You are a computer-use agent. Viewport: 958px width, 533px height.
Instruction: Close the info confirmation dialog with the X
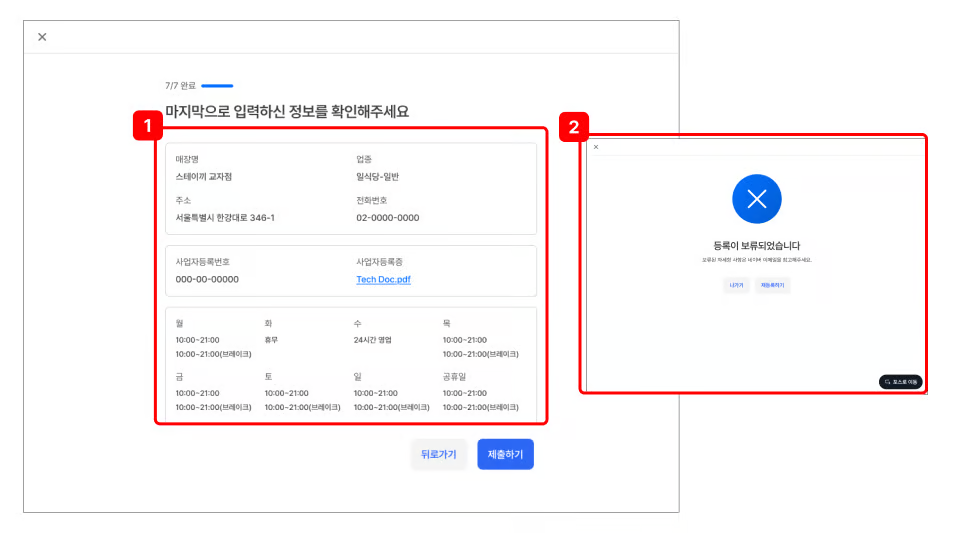42,37
